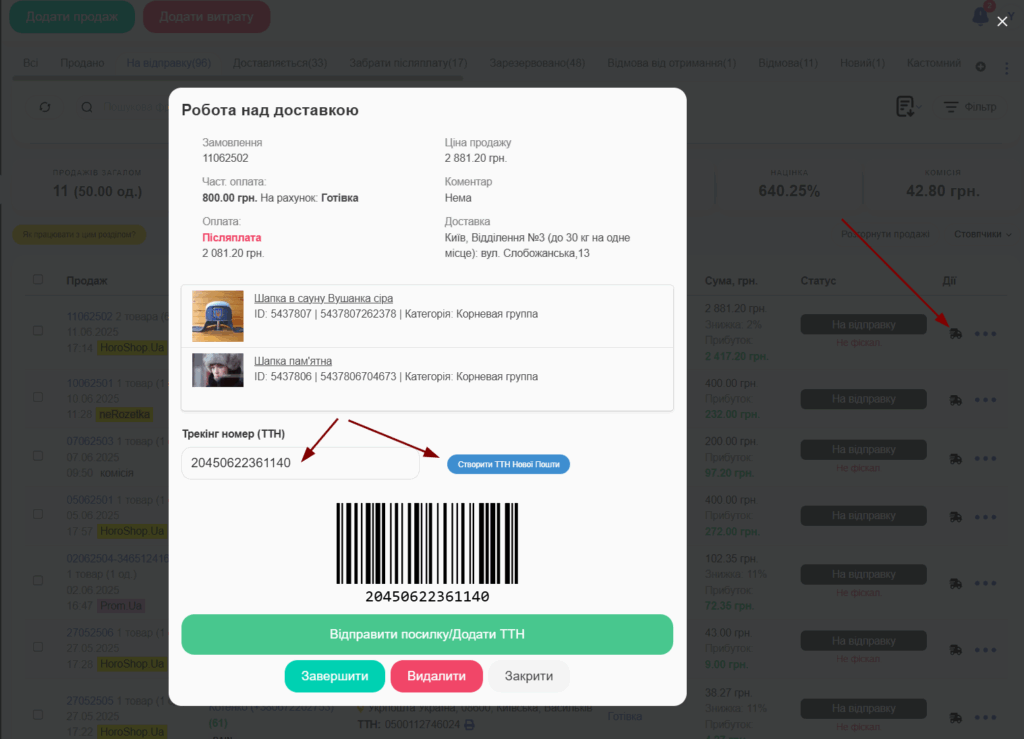Open the Доставляється(33) tab
Screen dimensions: 1024x739
(x=280, y=63)
